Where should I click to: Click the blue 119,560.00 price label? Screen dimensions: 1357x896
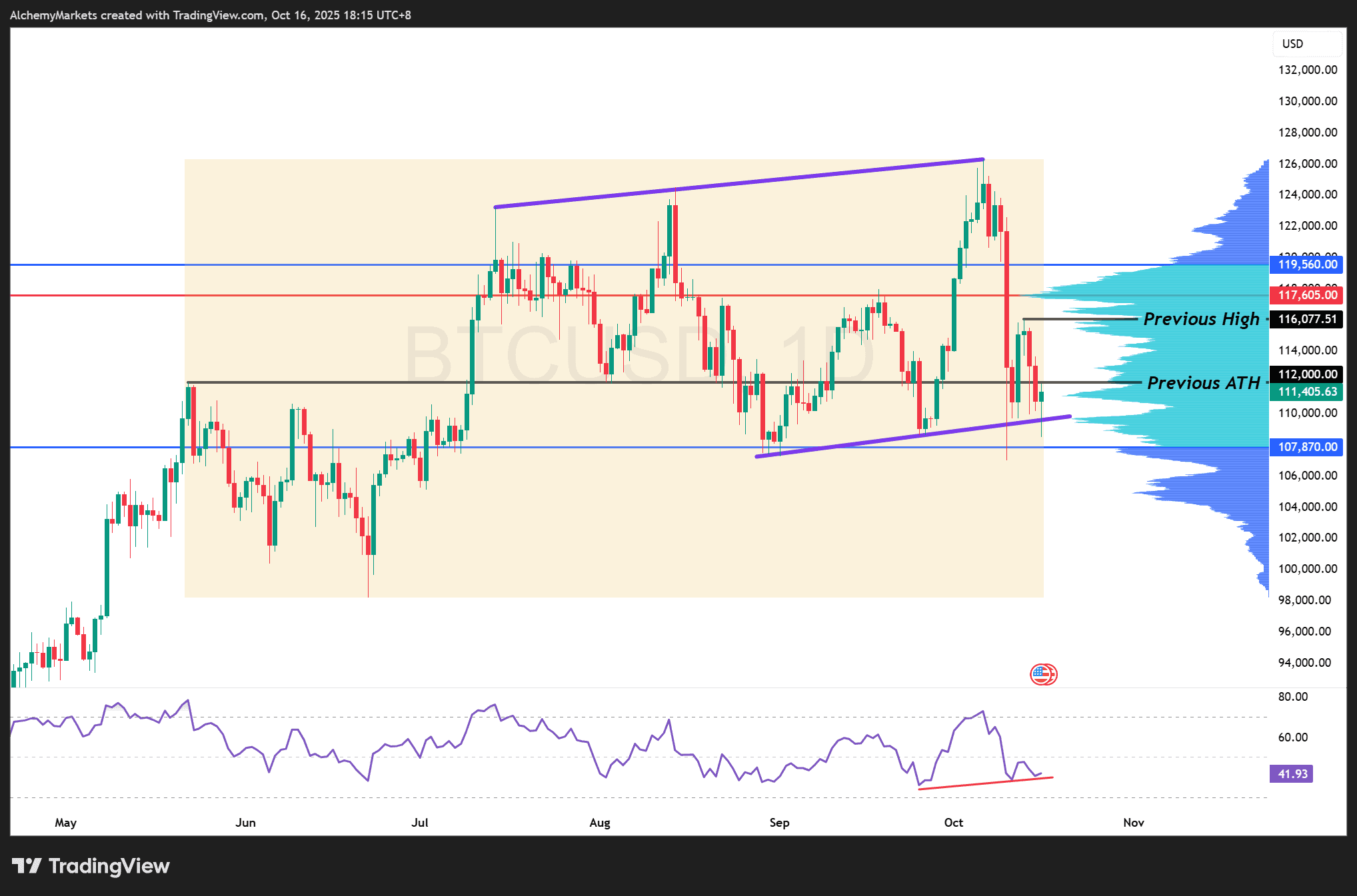[x=1306, y=264]
